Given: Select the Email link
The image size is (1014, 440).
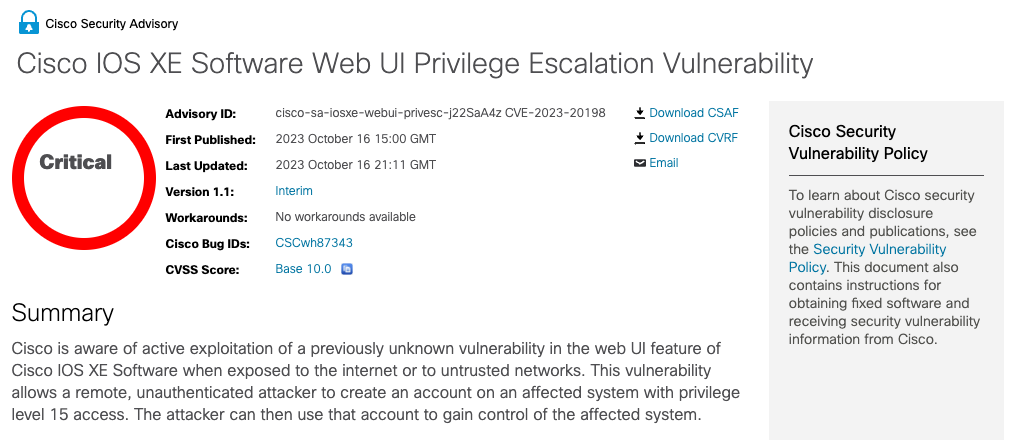Looking at the screenshot, I should [663, 163].
